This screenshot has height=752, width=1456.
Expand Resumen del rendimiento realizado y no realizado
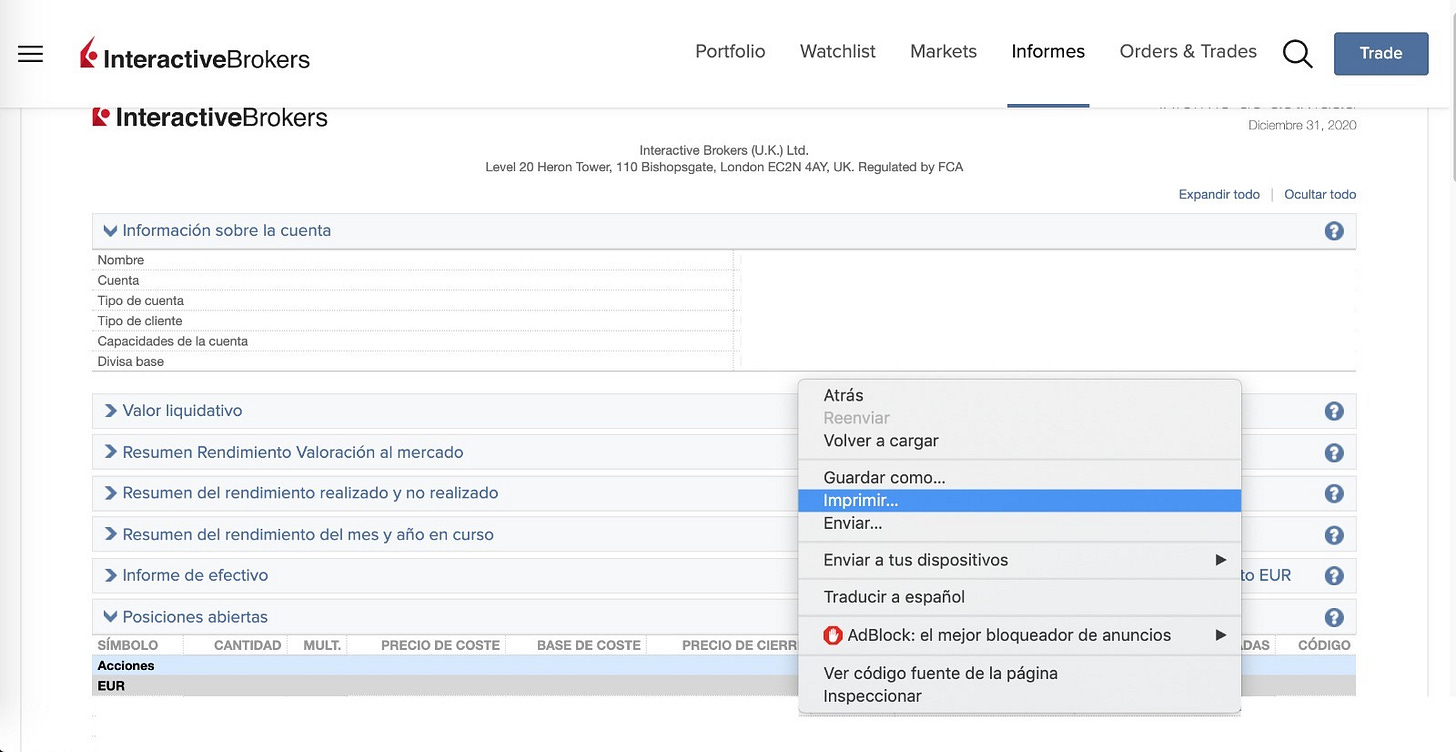tap(110, 493)
